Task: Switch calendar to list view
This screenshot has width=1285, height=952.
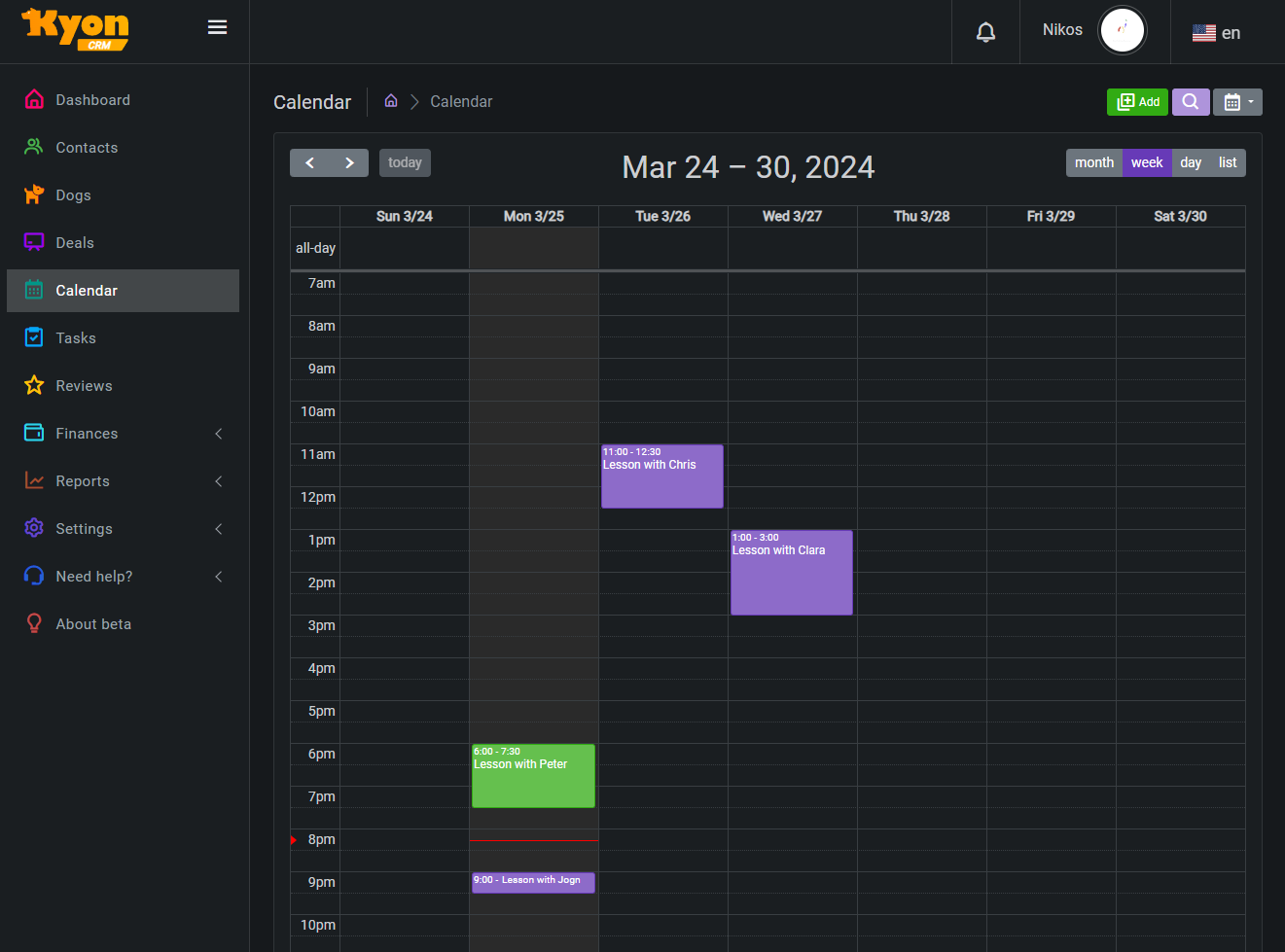Action: [1228, 163]
